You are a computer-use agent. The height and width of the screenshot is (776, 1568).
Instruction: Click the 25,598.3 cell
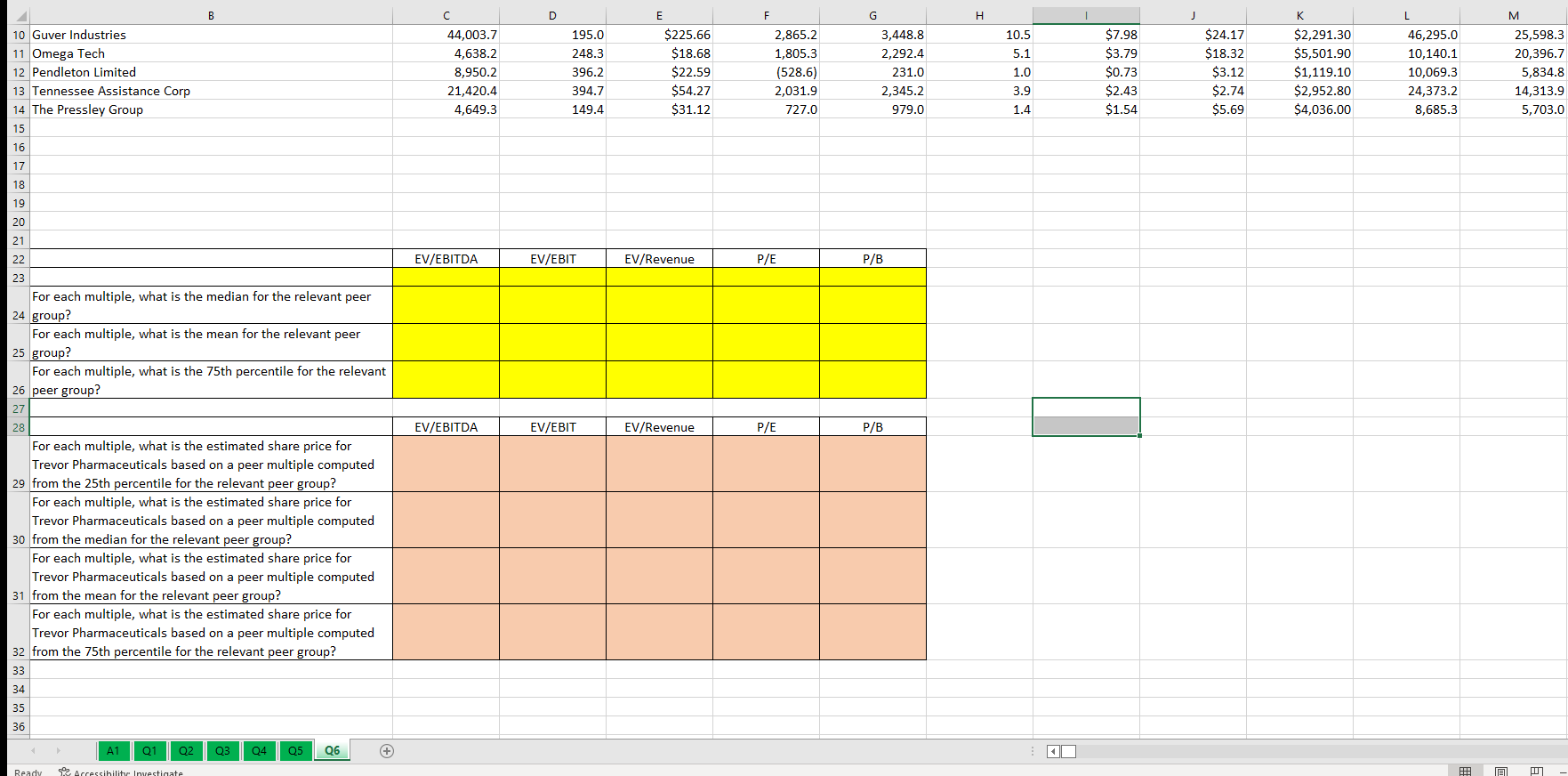tap(1514, 35)
